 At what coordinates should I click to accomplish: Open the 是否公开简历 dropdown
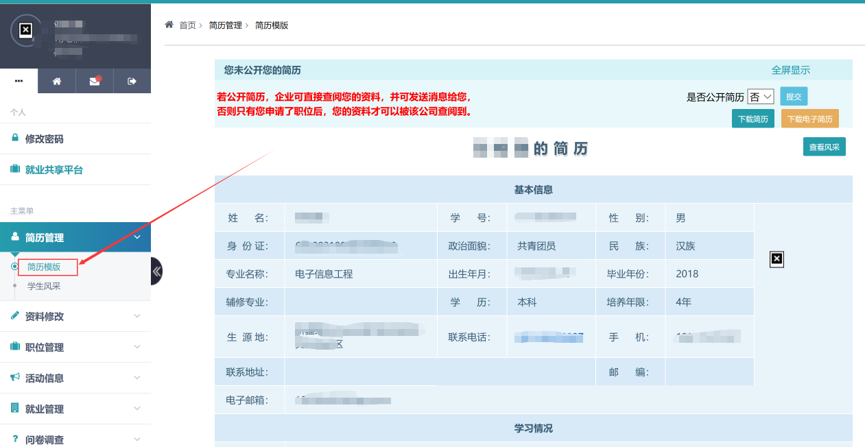(x=761, y=97)
